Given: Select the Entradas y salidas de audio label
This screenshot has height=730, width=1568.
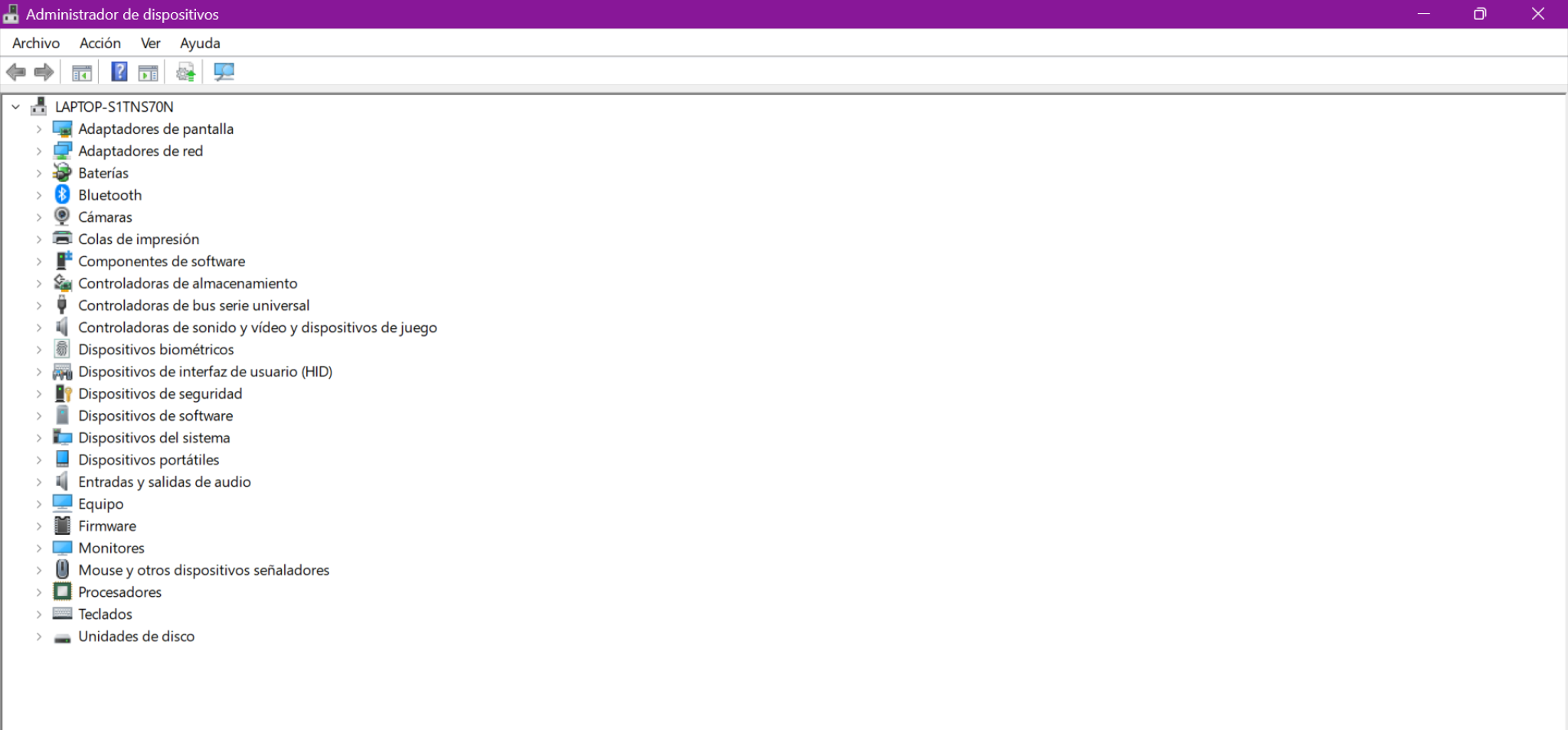Looking at the screenshot, I should [x=165, y=482].
